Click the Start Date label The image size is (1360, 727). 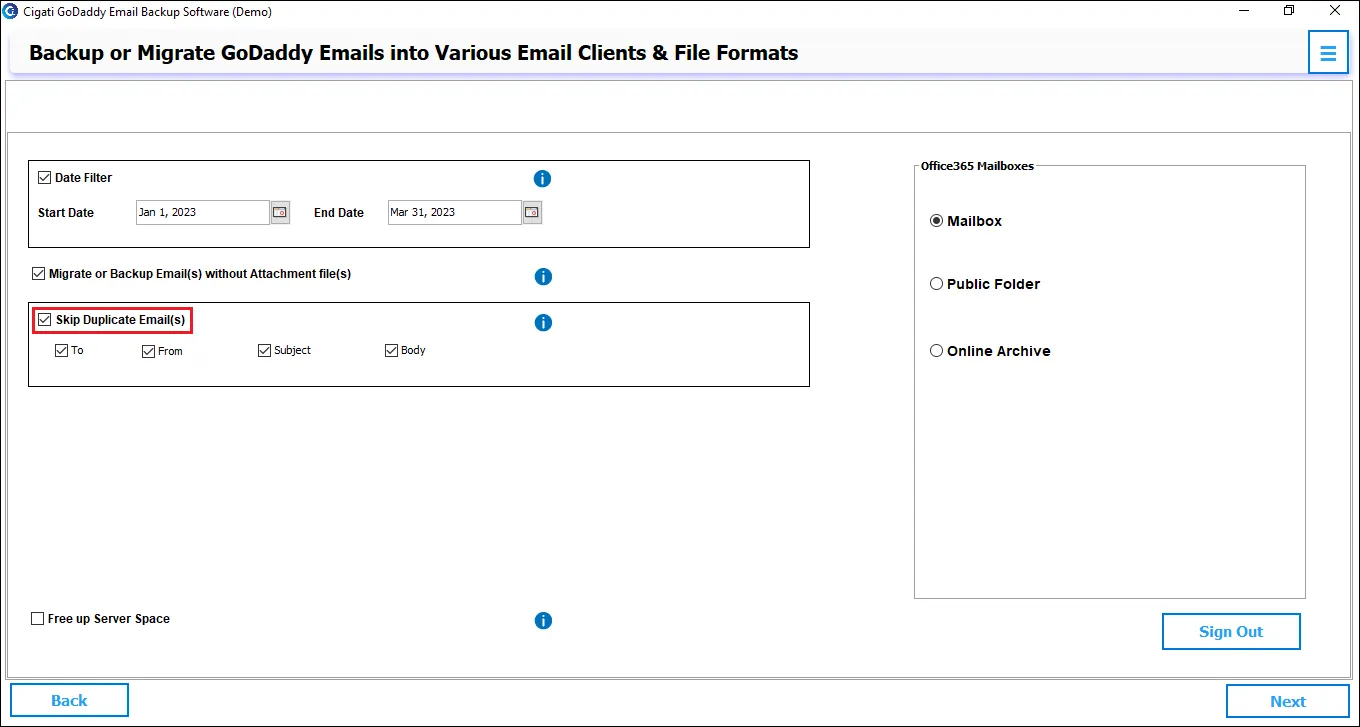click(x=66, y=213)
